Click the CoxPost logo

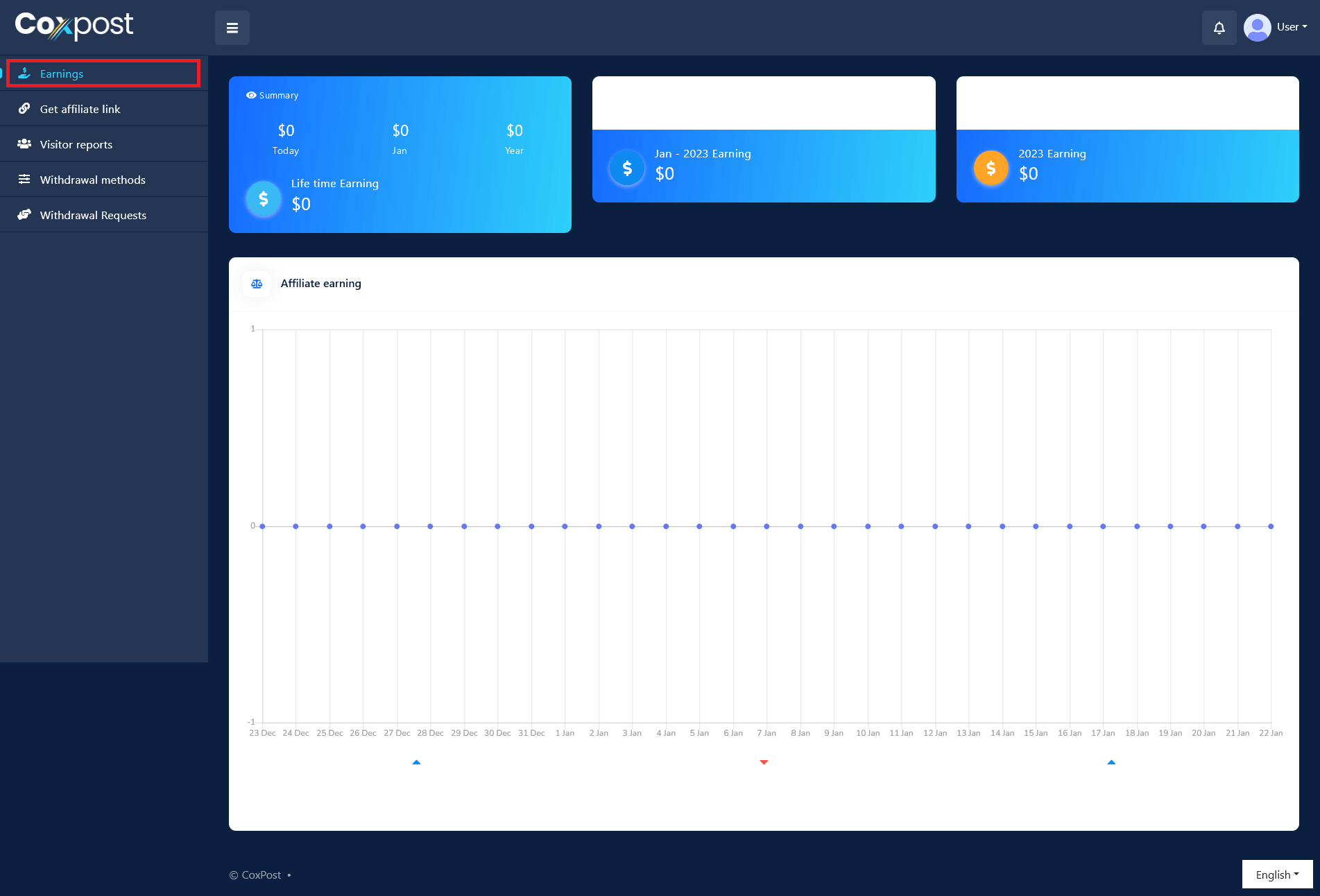[74, 26]
